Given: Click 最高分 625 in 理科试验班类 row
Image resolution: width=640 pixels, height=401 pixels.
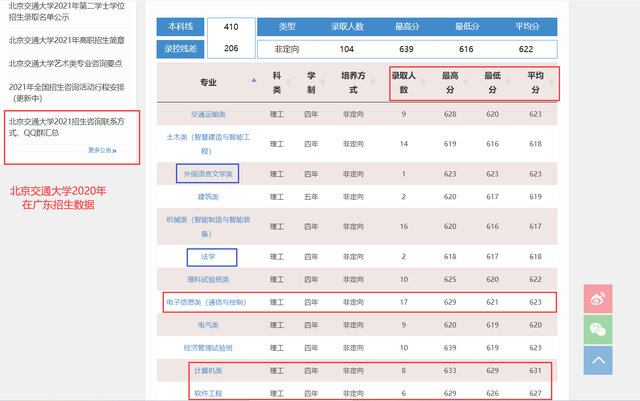Looking at the screenshot, I should (450, 279).
